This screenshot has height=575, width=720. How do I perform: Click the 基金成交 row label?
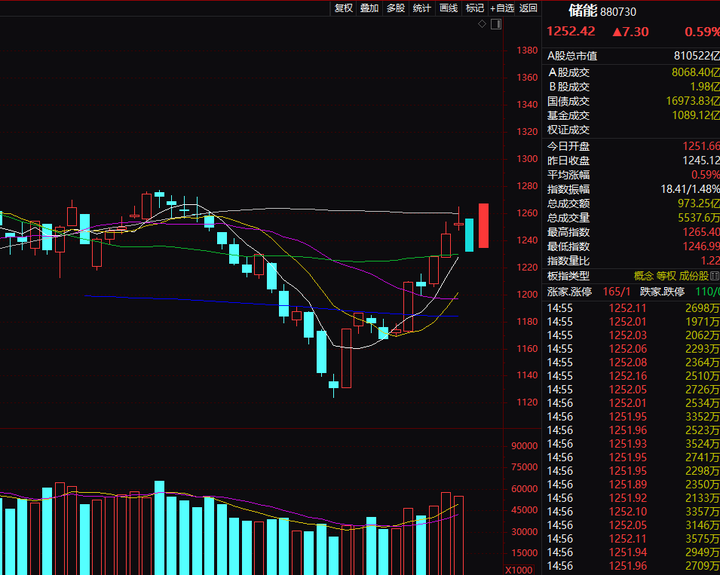click(568, 116)
